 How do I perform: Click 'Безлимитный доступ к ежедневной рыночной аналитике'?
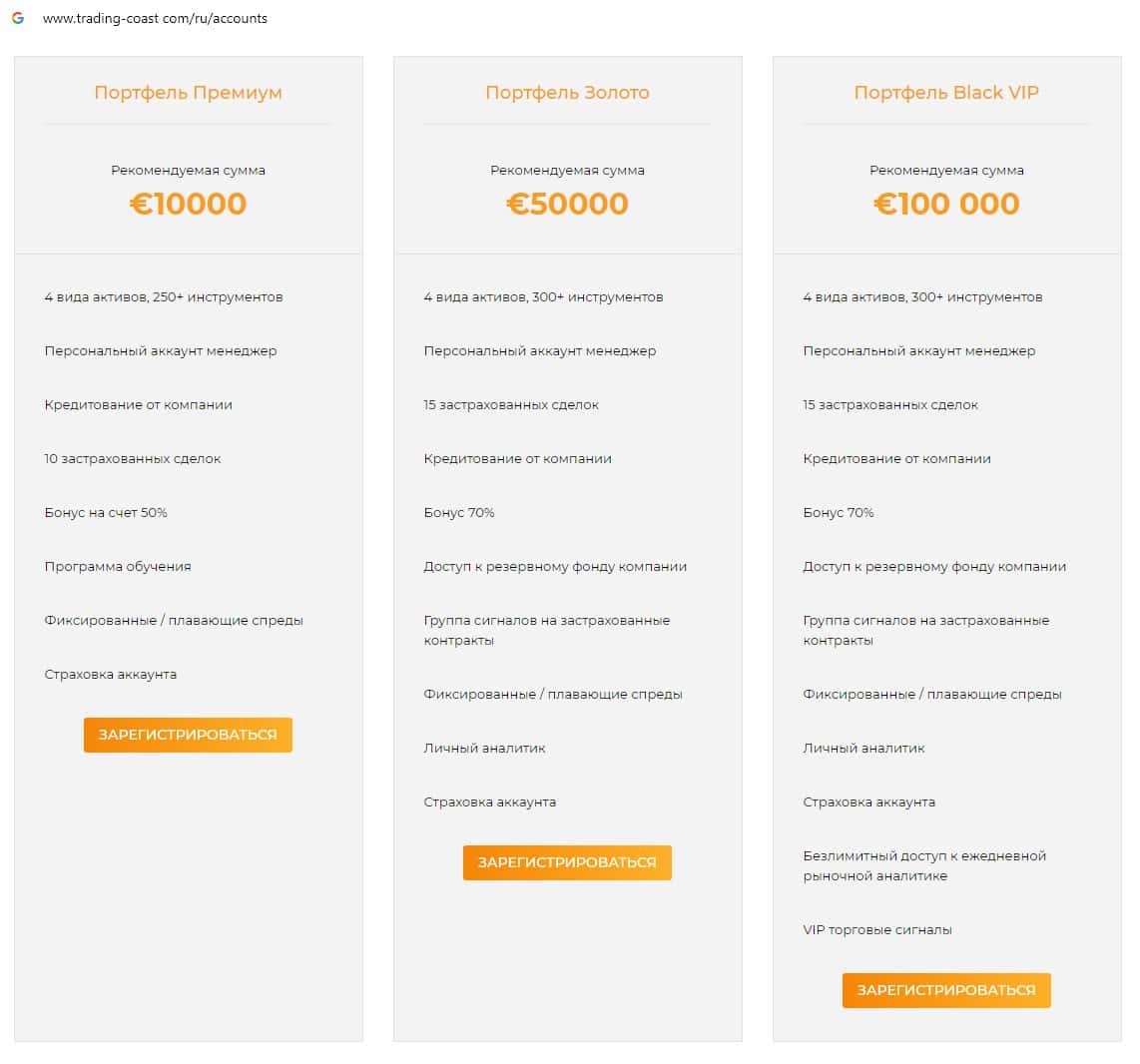[924, 866]
